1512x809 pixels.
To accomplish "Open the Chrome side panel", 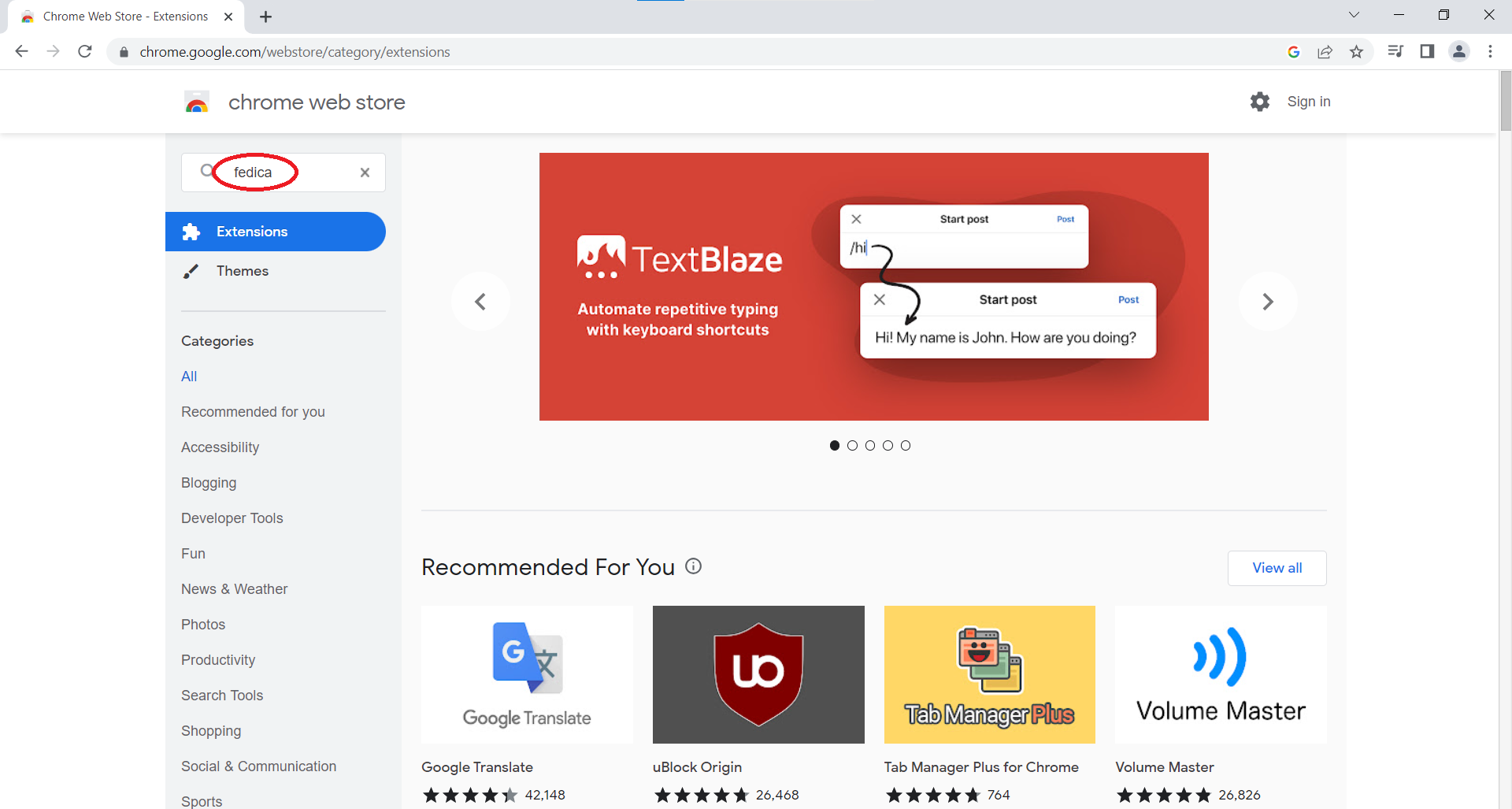I will tap(1427, 52).
